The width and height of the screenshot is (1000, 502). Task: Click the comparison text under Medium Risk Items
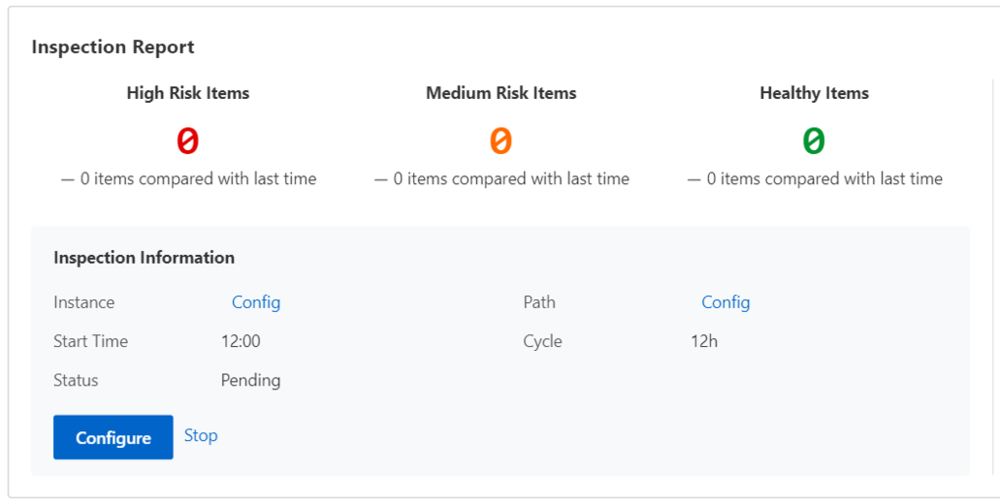click(x=501, y=179)
